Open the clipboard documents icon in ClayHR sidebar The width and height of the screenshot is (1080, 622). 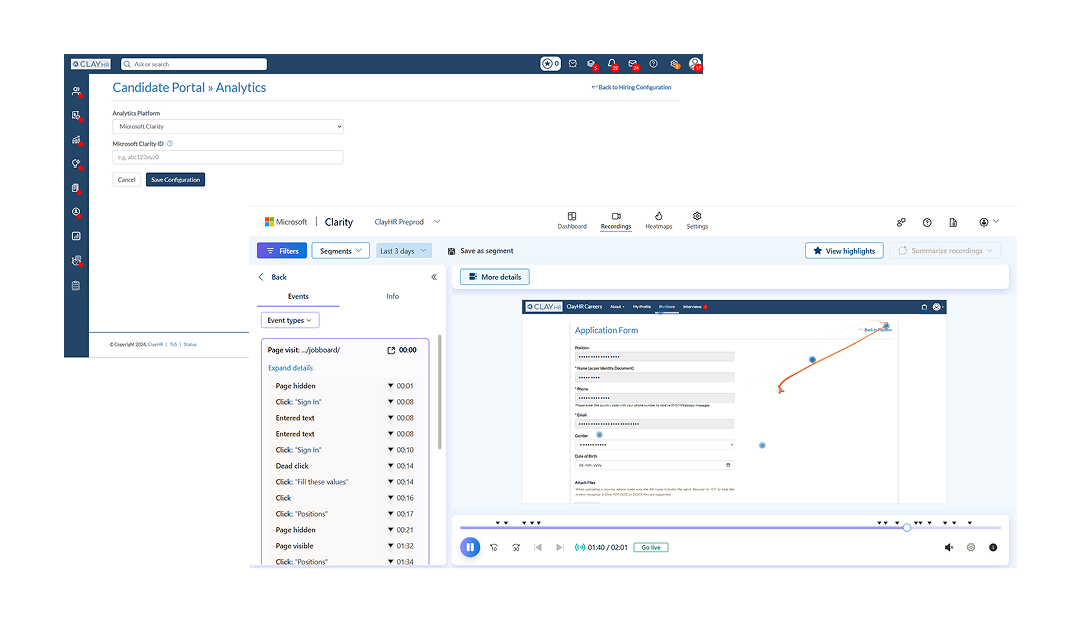[76, 188]
